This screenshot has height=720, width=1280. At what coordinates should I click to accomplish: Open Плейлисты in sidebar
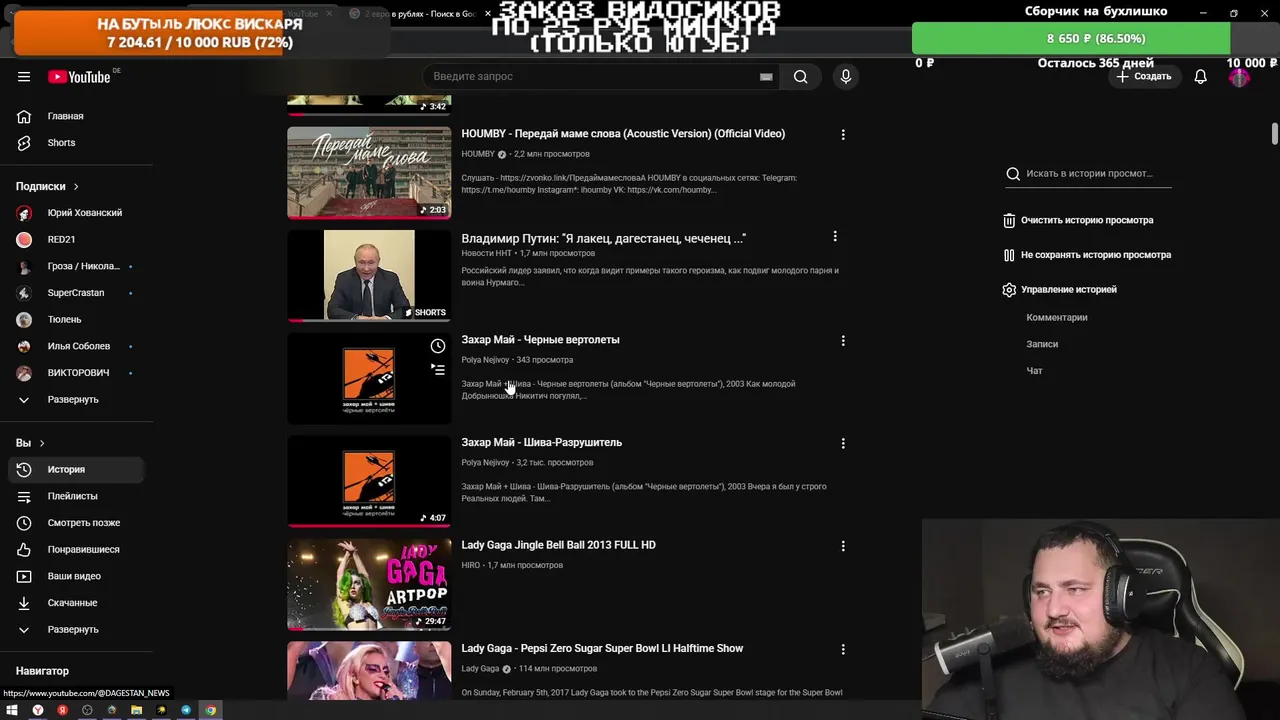pyautogui.click(x=77, y=496)
